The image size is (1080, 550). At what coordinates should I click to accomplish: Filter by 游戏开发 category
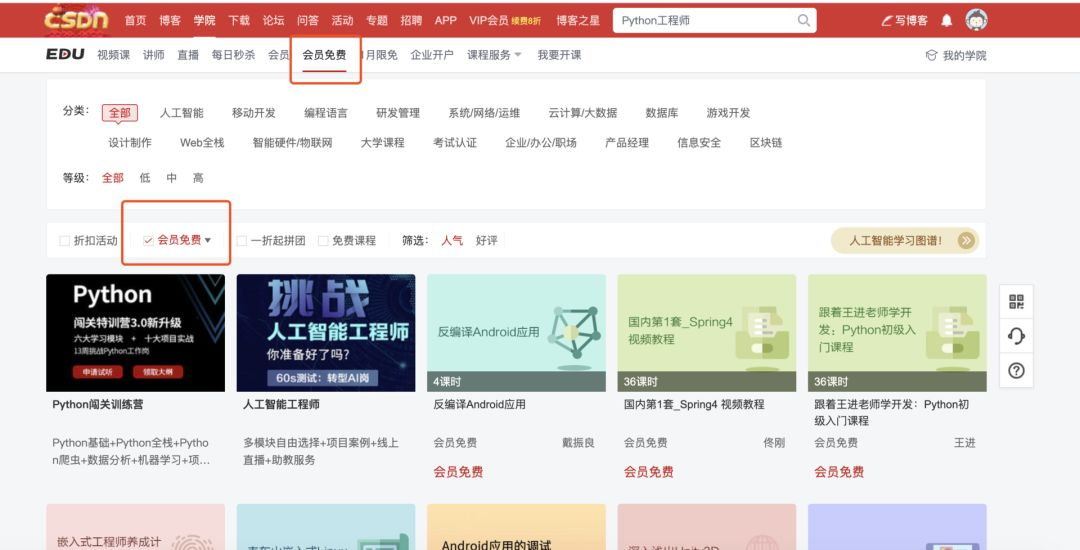point(728,113)
